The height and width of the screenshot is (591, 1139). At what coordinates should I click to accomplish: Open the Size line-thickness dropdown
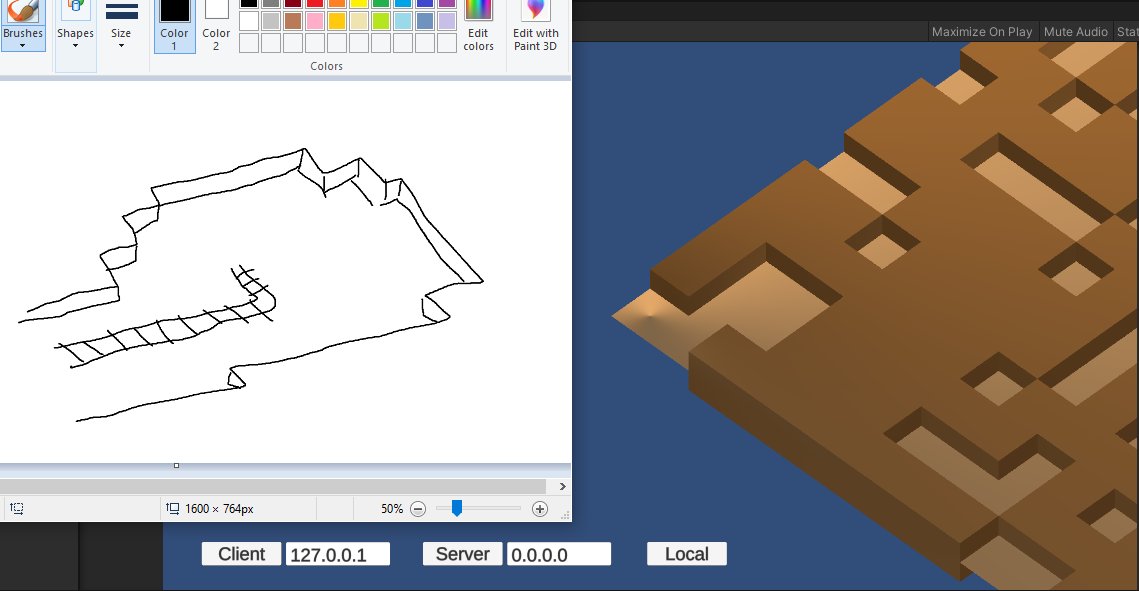121,38
